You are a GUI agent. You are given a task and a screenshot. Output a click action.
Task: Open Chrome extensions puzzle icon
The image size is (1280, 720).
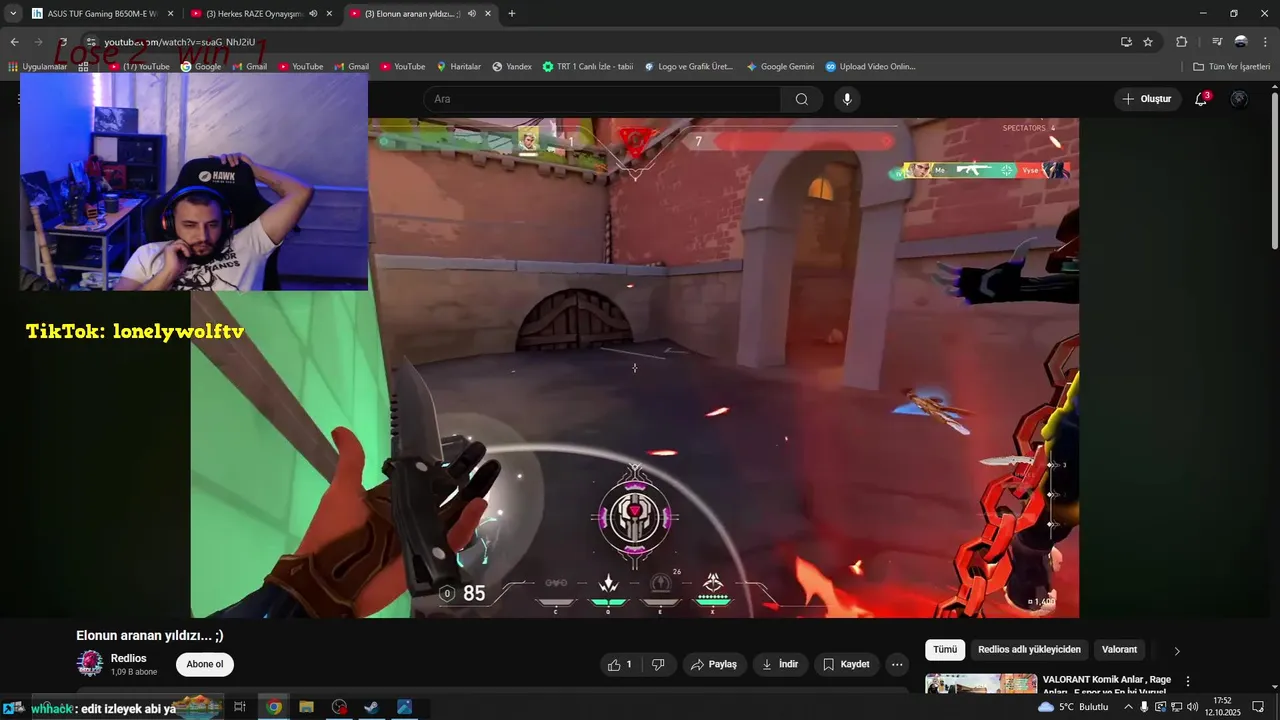tap(1181, 42)
